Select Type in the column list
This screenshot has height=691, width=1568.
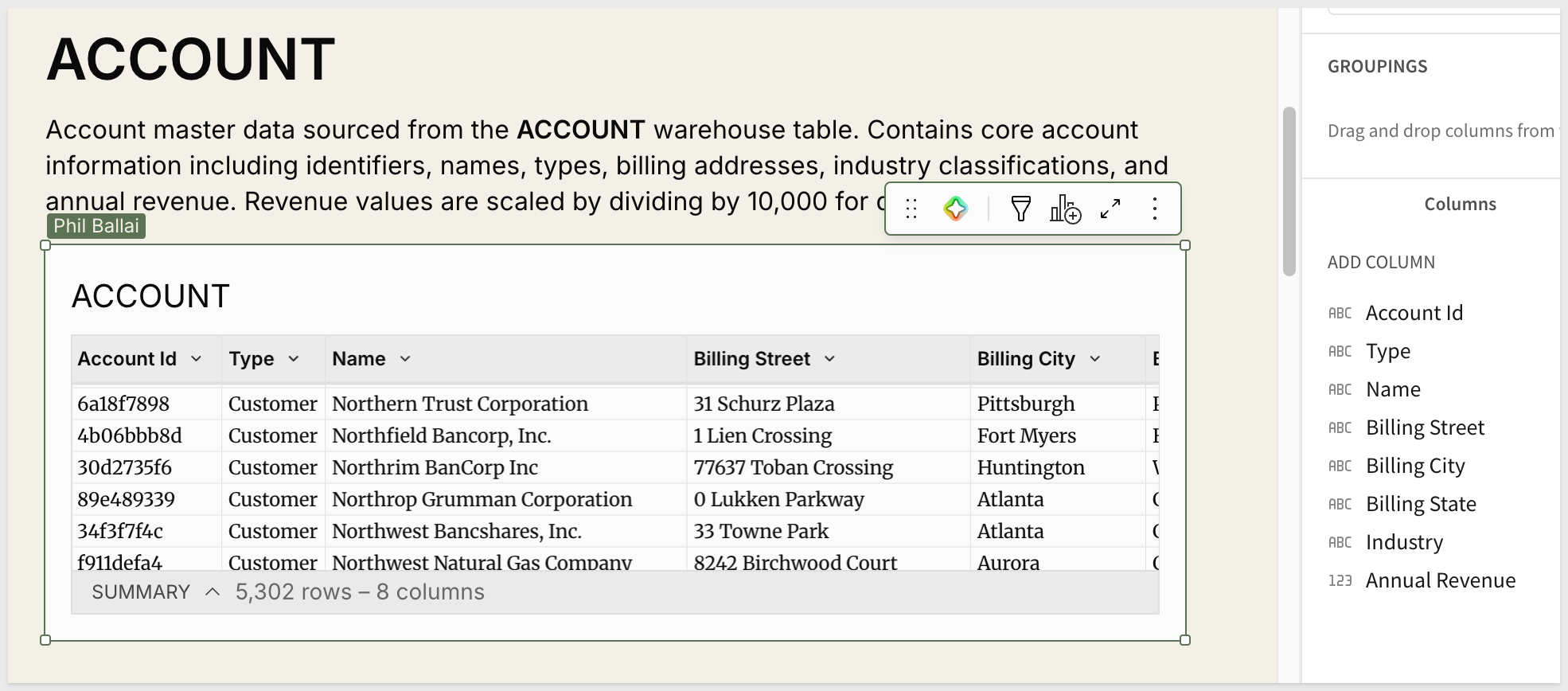pyautogui.click(x=1388, y=352)
